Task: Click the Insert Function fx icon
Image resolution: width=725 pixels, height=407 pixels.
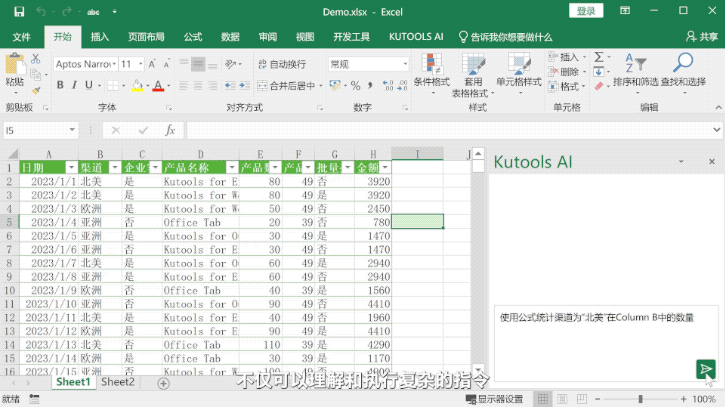Action: coord(170,130)
